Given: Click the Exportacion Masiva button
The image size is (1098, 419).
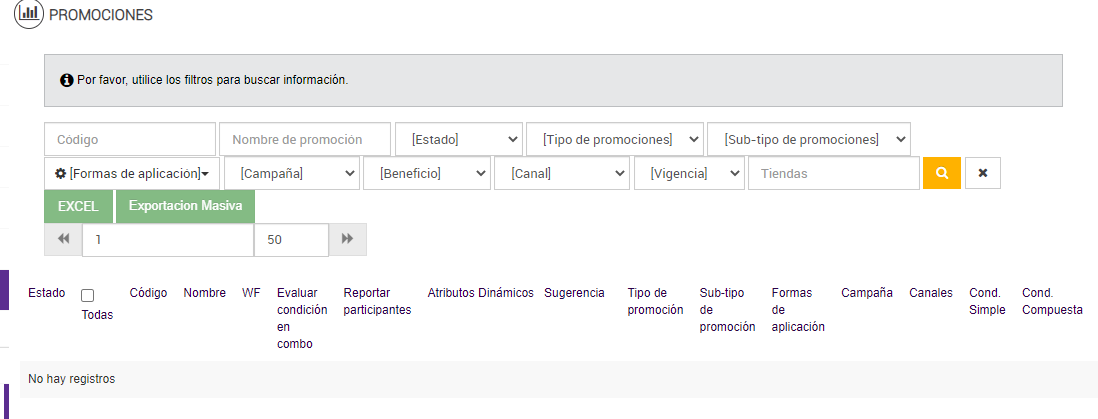Looking at the screenshot, I should (x=185, y=206).
